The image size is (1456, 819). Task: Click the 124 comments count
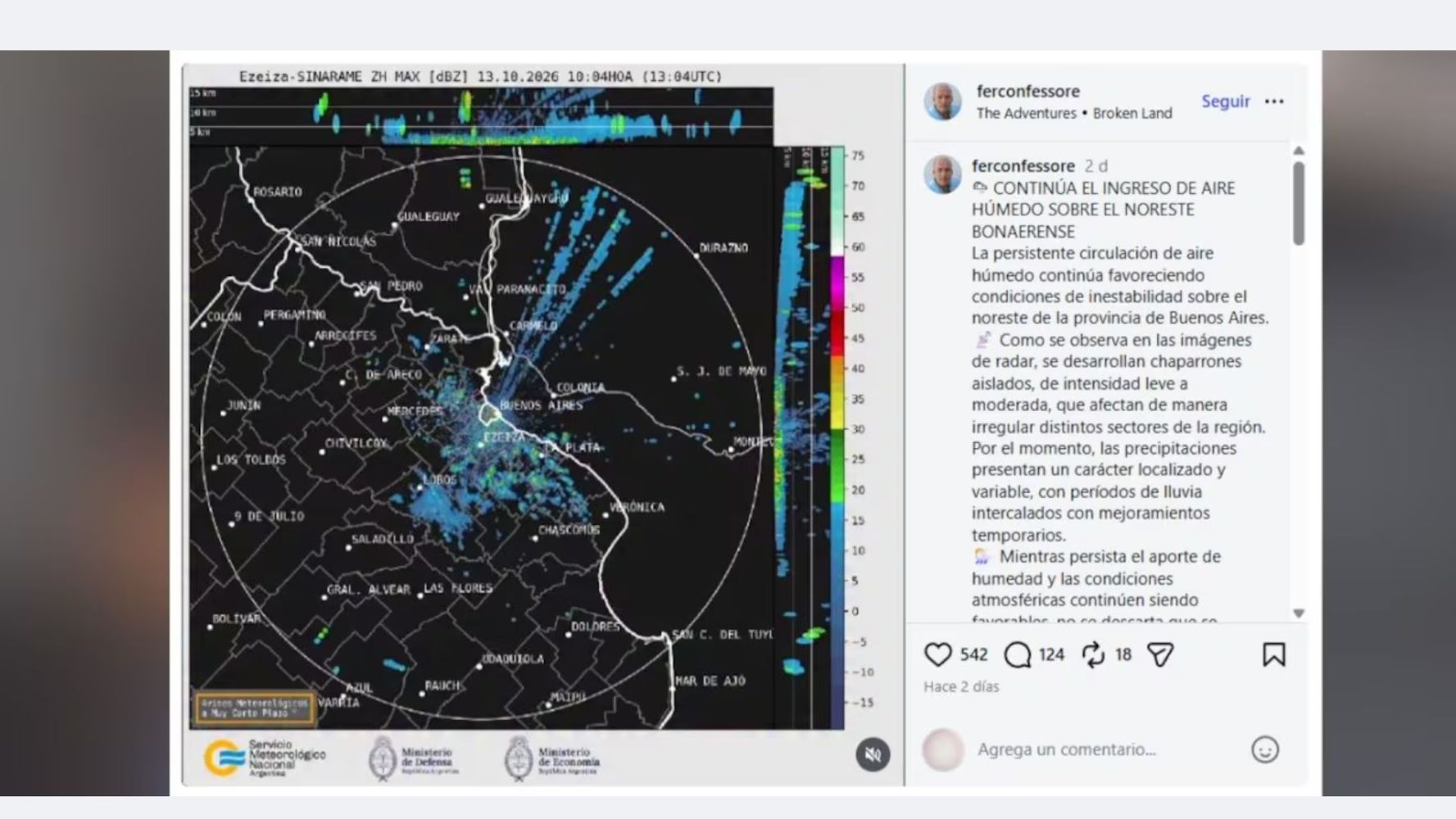click(x=1051, y=654)
